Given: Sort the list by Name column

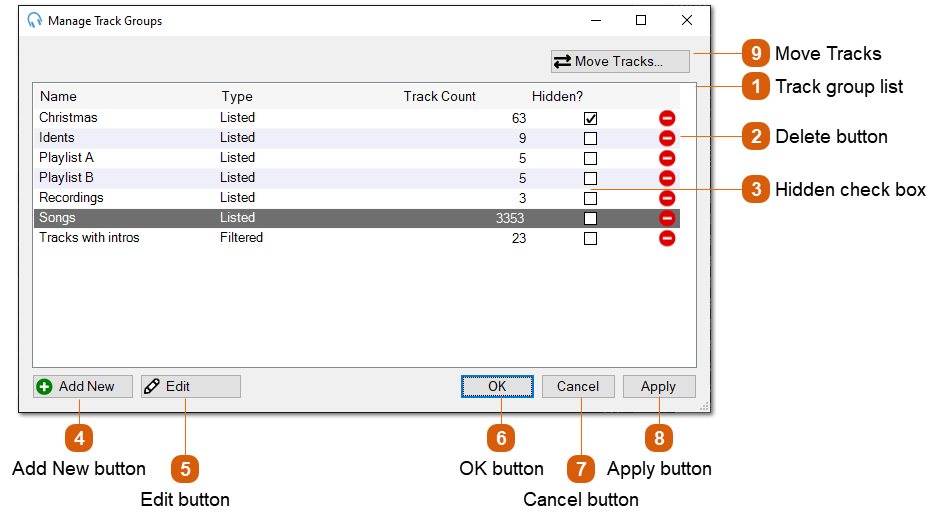Looking at the screenshot, I should pos(58,96).
